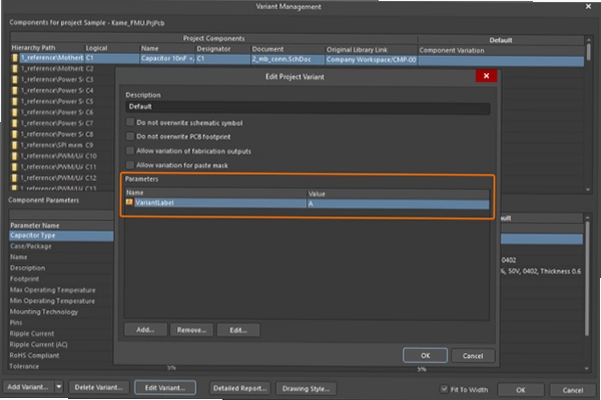Click the folder icon for row C4

(15, 90)
